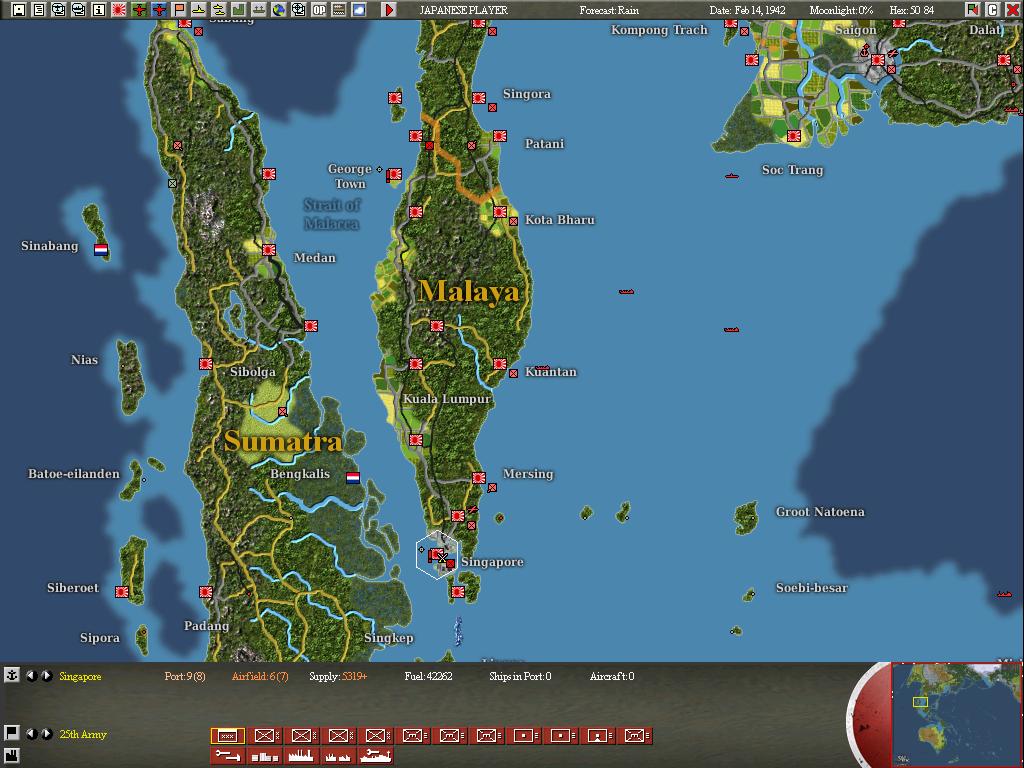Image resolution: width=1024 pixels, height=768 pixels.
Task: Click the Japanese flag marker near Medan
Action: (x=269, y=249)
